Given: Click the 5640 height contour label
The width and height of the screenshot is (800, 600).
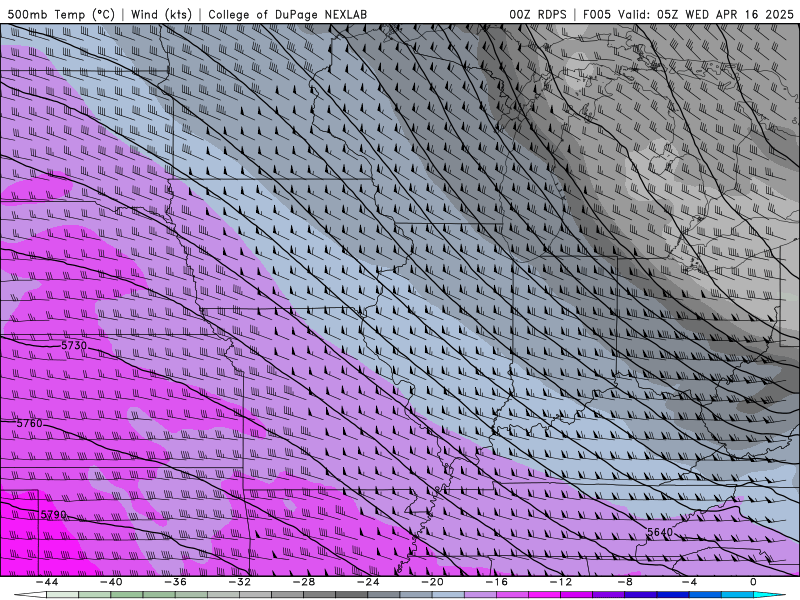Looking at the screenshot, I should (x=660, y=532).
